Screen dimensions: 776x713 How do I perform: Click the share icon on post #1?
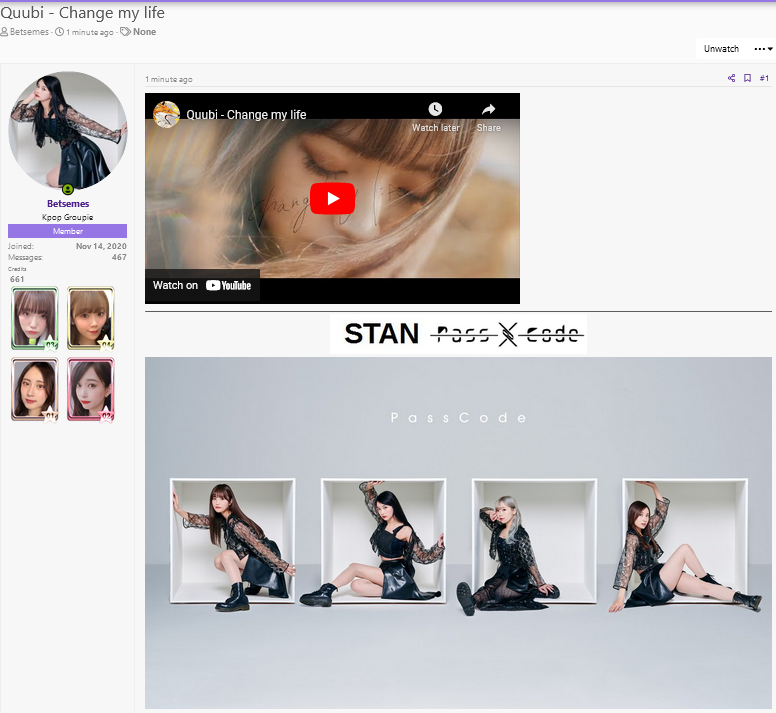tap(731, 78)
